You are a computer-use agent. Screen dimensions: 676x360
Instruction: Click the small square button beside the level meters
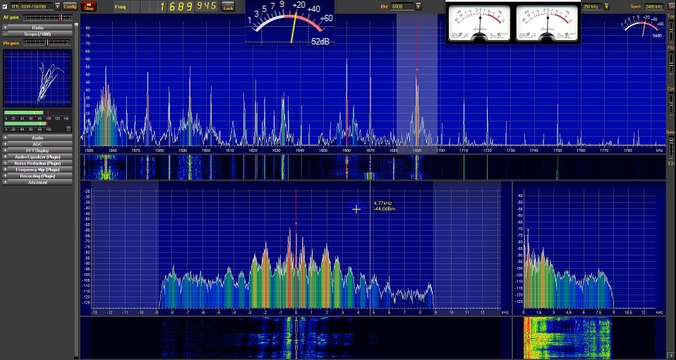[68, 128]
